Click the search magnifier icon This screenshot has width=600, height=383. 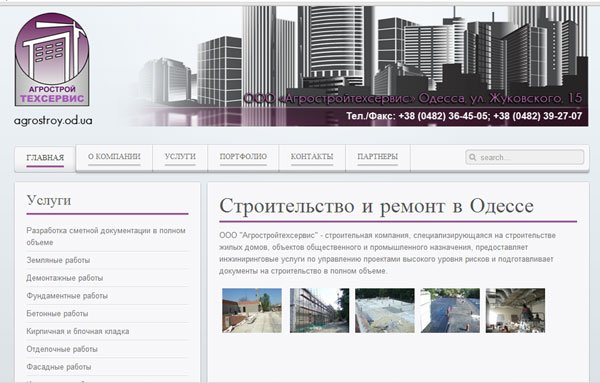click(x=473, y=157)
